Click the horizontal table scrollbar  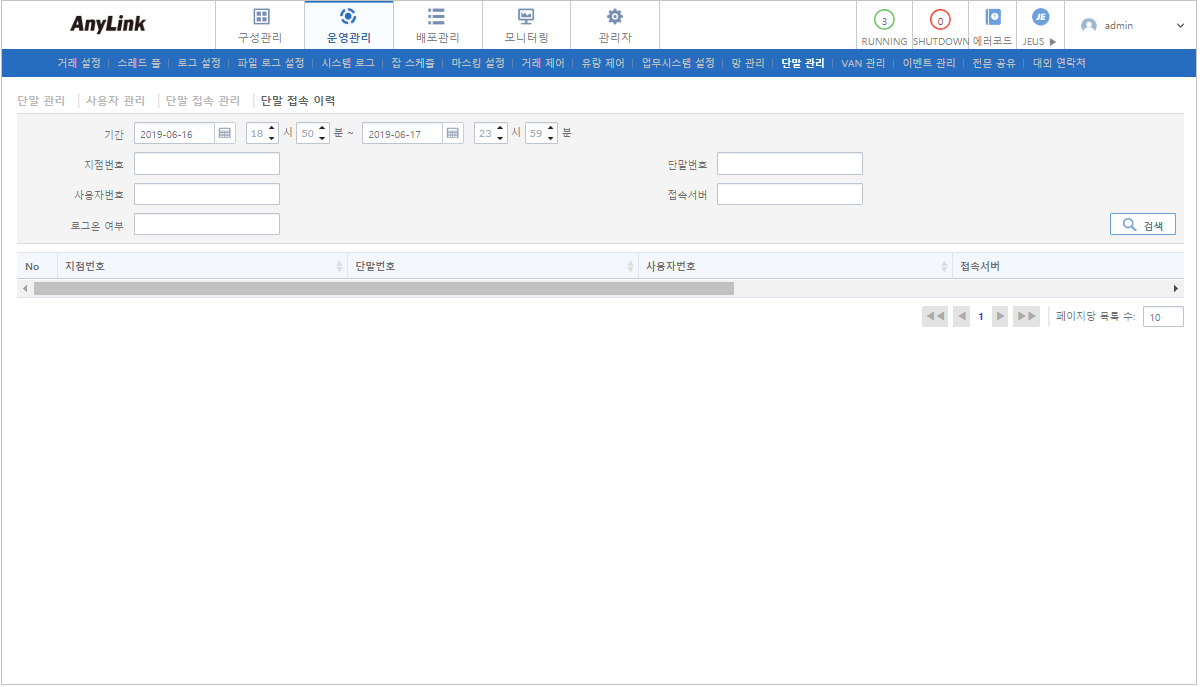(x=384, y=288)
